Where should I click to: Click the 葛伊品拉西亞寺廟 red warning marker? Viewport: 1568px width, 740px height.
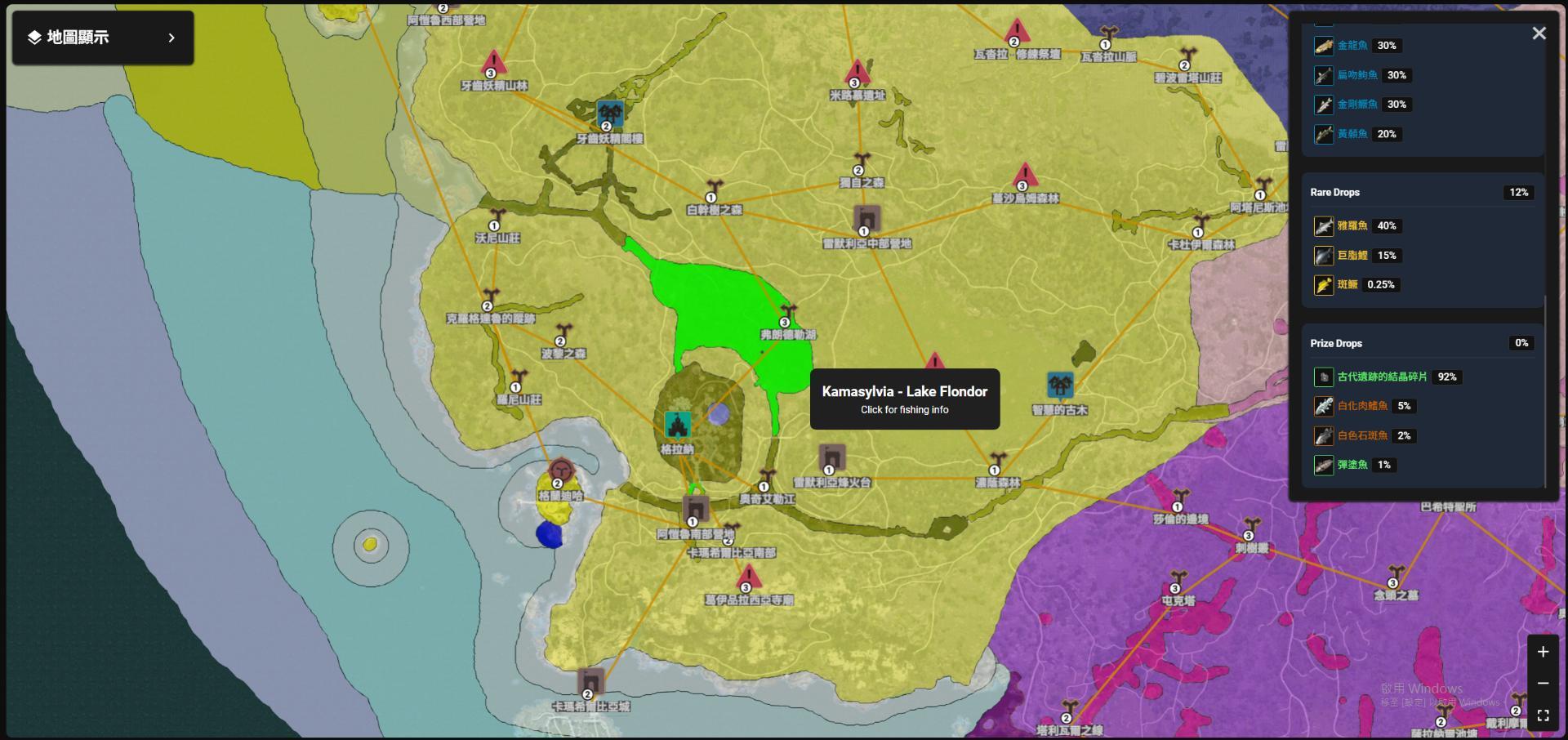pos(748,577)
